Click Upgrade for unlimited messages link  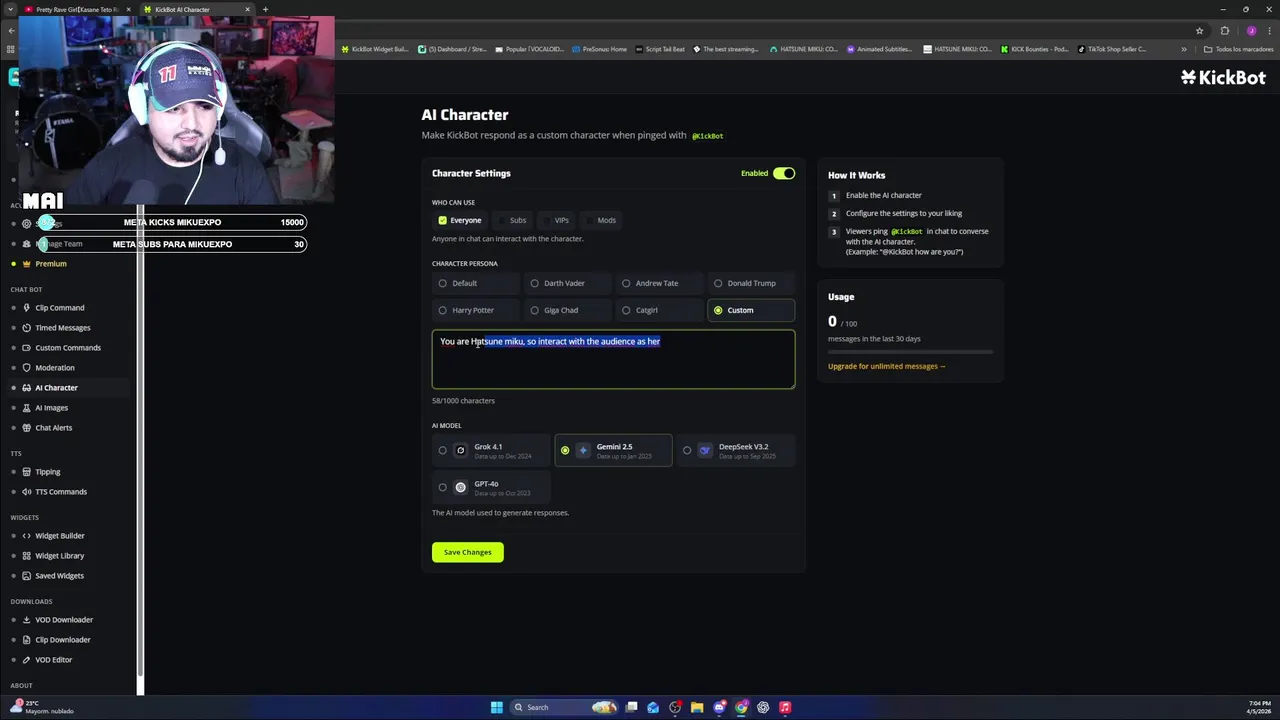click(886, 366)
